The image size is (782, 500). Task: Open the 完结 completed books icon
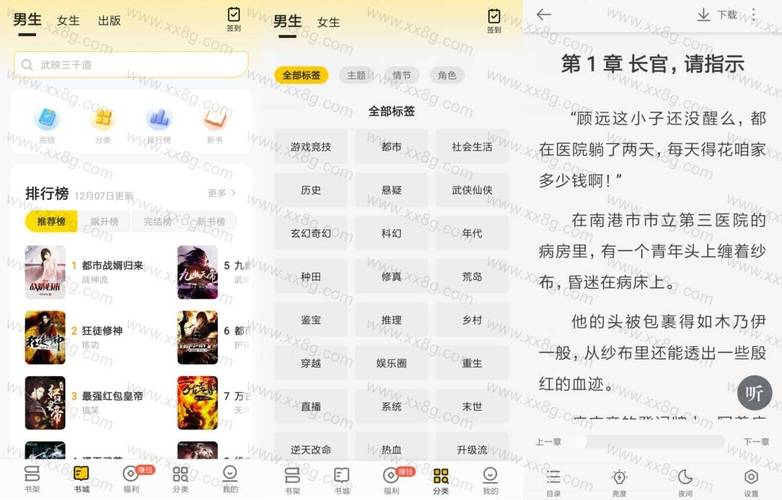[x=47, y=120]
